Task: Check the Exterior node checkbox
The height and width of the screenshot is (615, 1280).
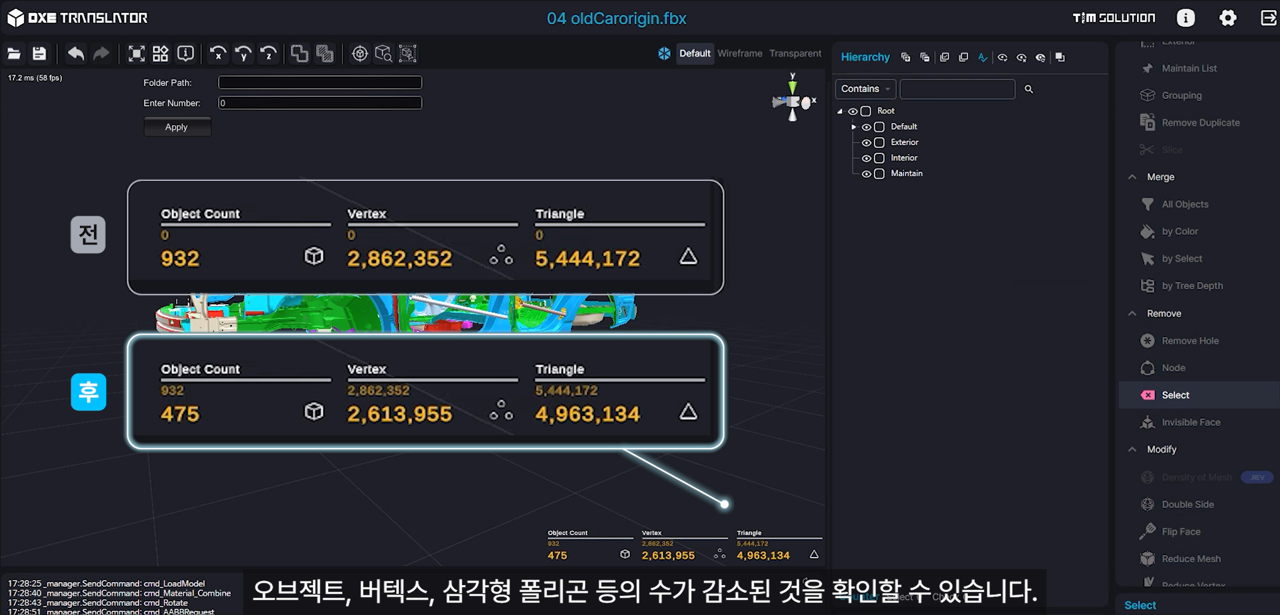Action: (880, 143)
